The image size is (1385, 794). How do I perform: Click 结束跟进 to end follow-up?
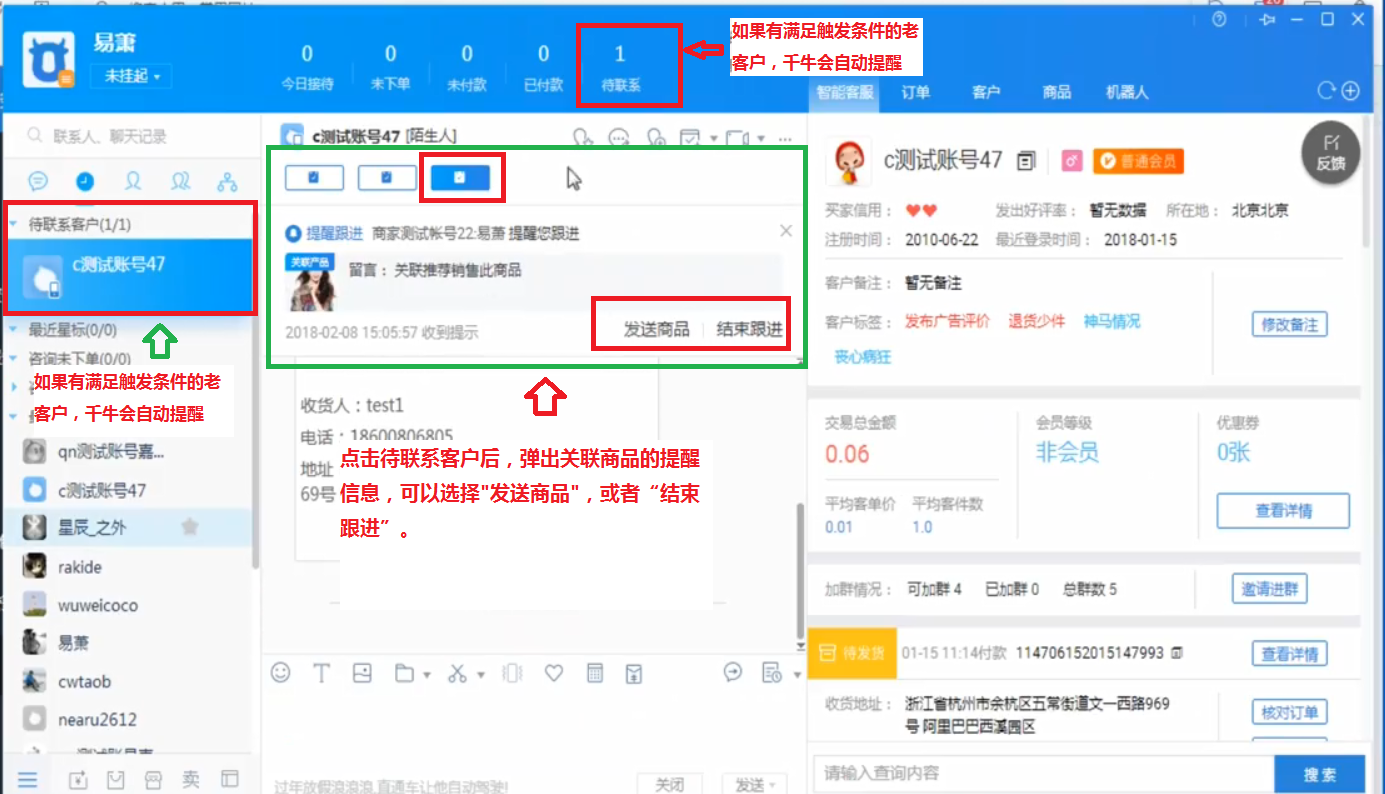tap(749, 329)
